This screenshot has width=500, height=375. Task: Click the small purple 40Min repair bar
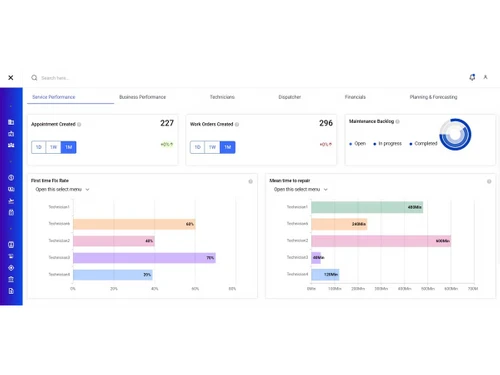[316, 258]
